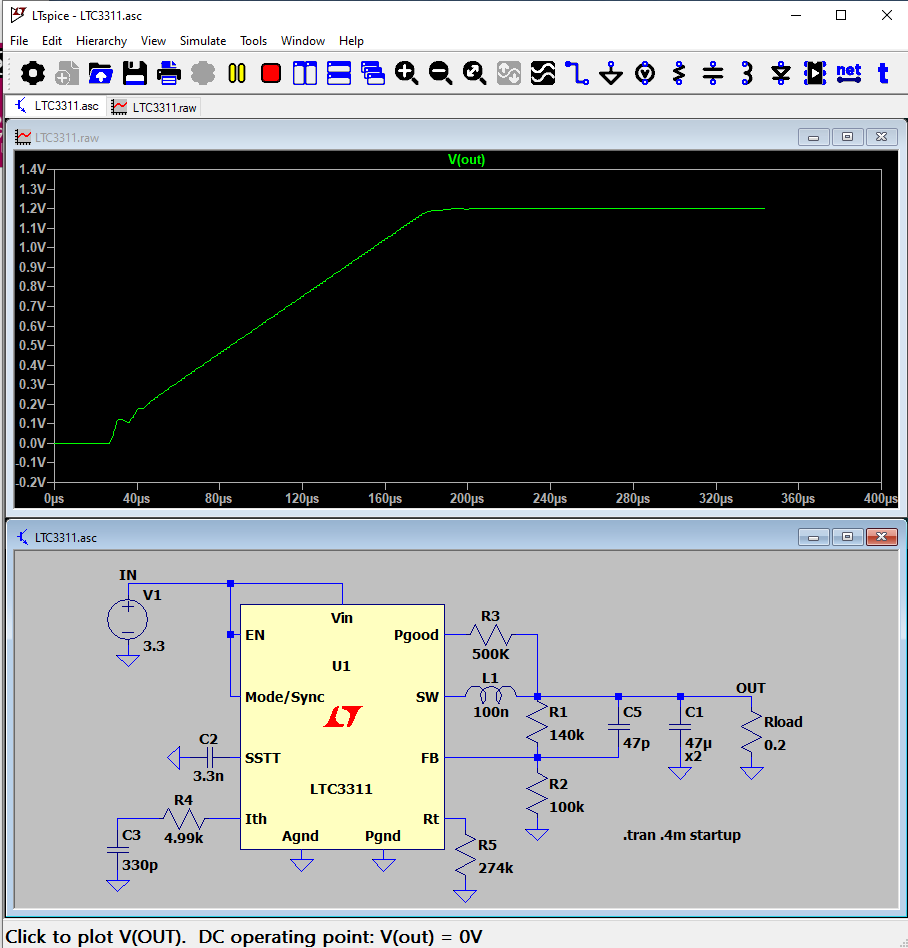This screenshot has height=948, width=908.
Task: Click the Zoom Out magnifier icon
Action: (440, 73)
